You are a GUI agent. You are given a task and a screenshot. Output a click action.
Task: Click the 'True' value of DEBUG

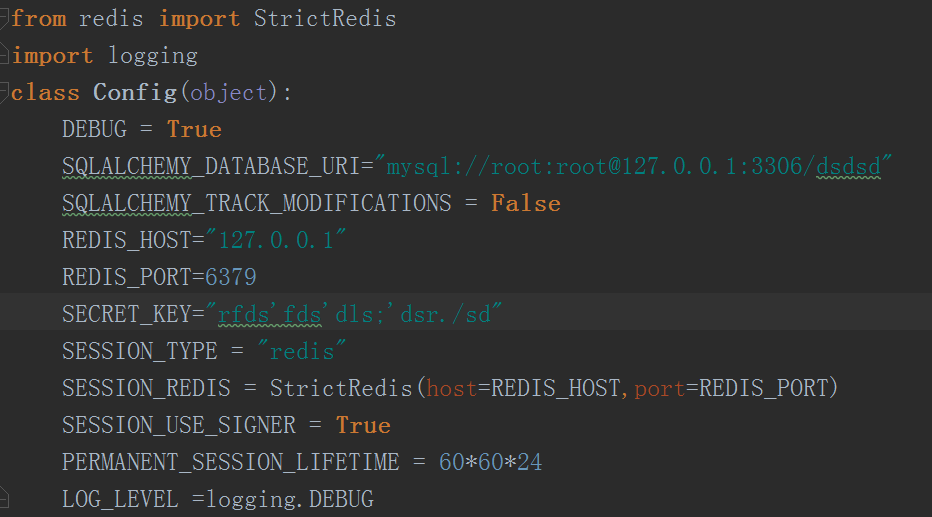tap(194, 129)
